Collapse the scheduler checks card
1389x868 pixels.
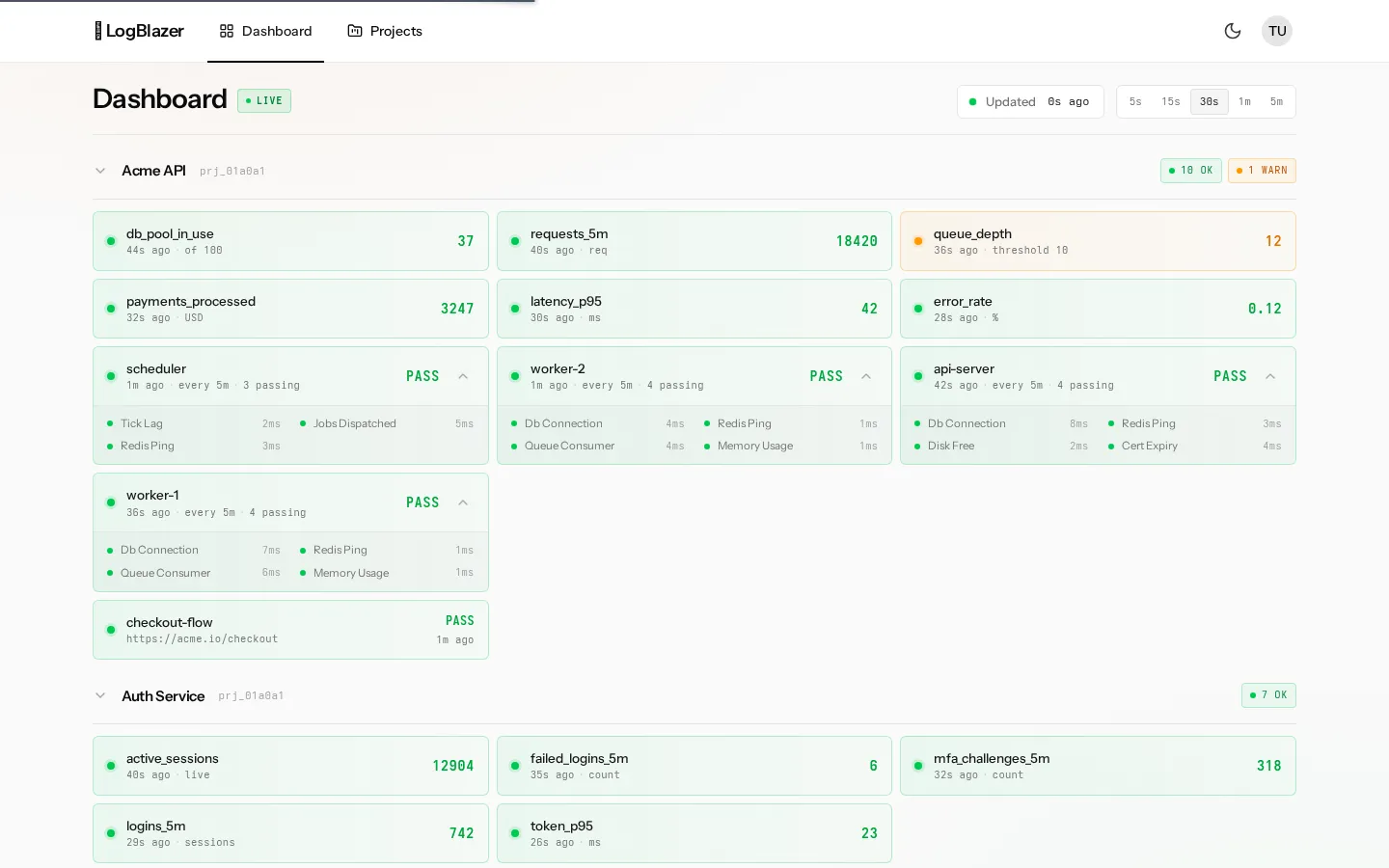463,376
